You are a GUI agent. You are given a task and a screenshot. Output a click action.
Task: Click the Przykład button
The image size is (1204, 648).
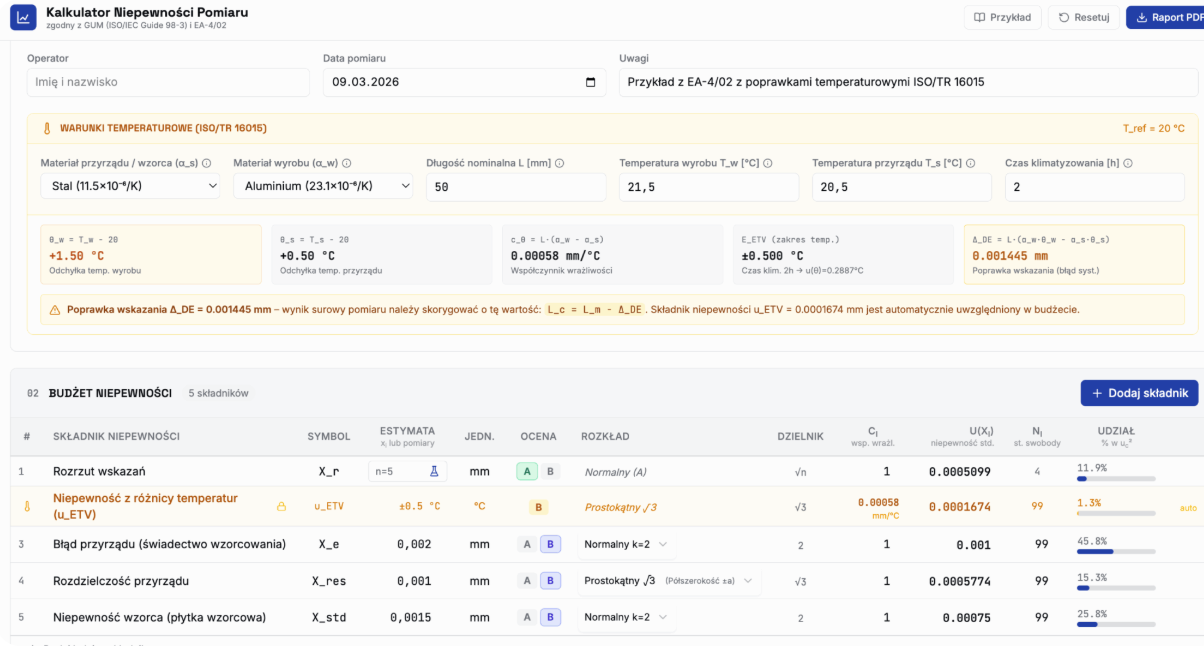1003,17
